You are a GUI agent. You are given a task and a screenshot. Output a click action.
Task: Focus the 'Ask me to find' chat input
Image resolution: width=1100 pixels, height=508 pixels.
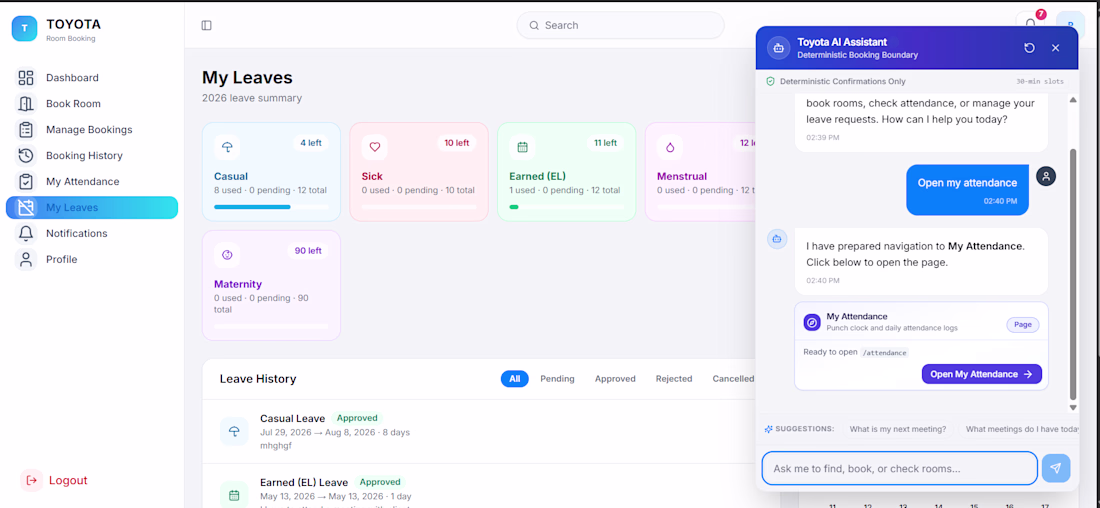[899, 468]
